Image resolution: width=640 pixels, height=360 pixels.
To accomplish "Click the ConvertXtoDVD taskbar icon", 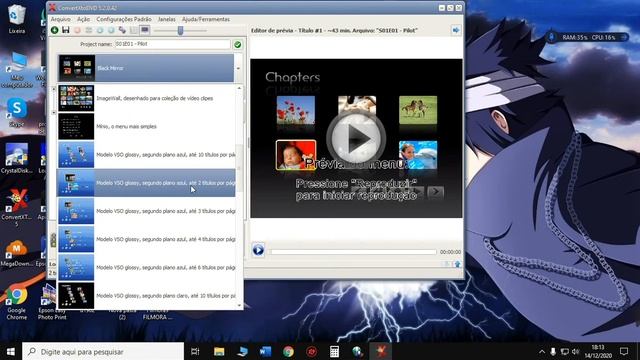I will click(x=381, y=351).
